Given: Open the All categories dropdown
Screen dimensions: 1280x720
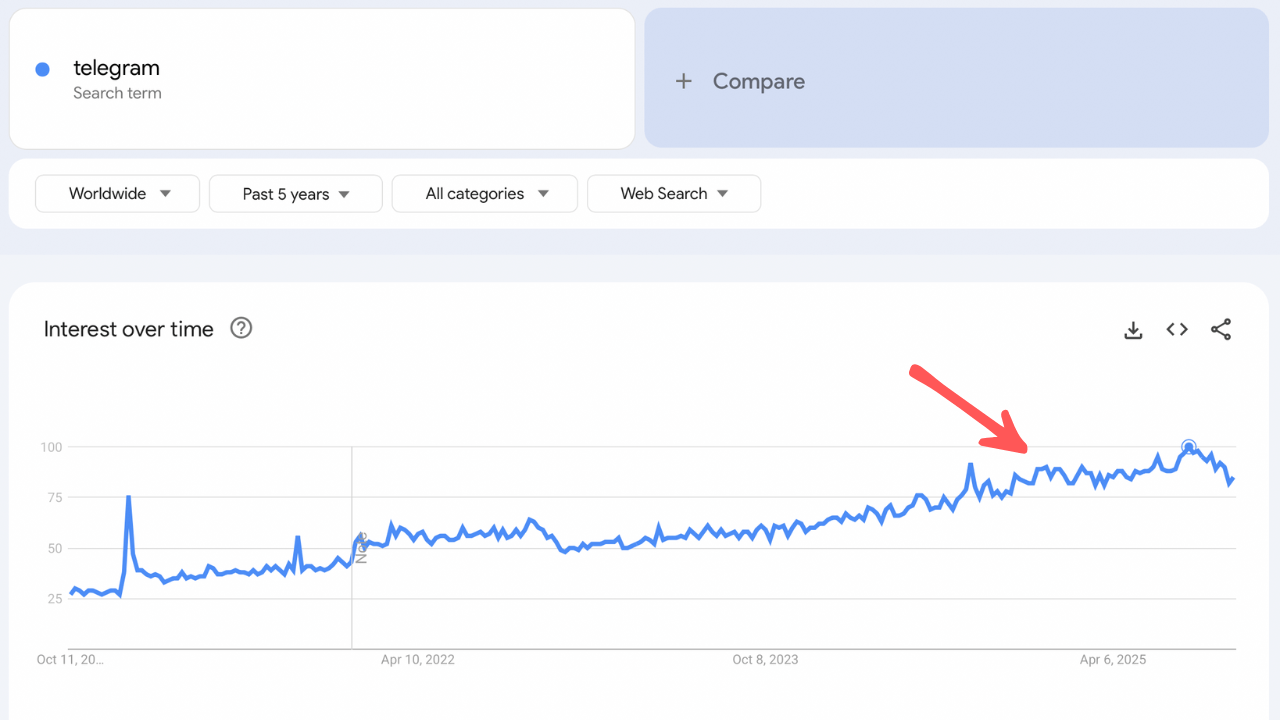Looking at the screenshot, I should [485, 194].
